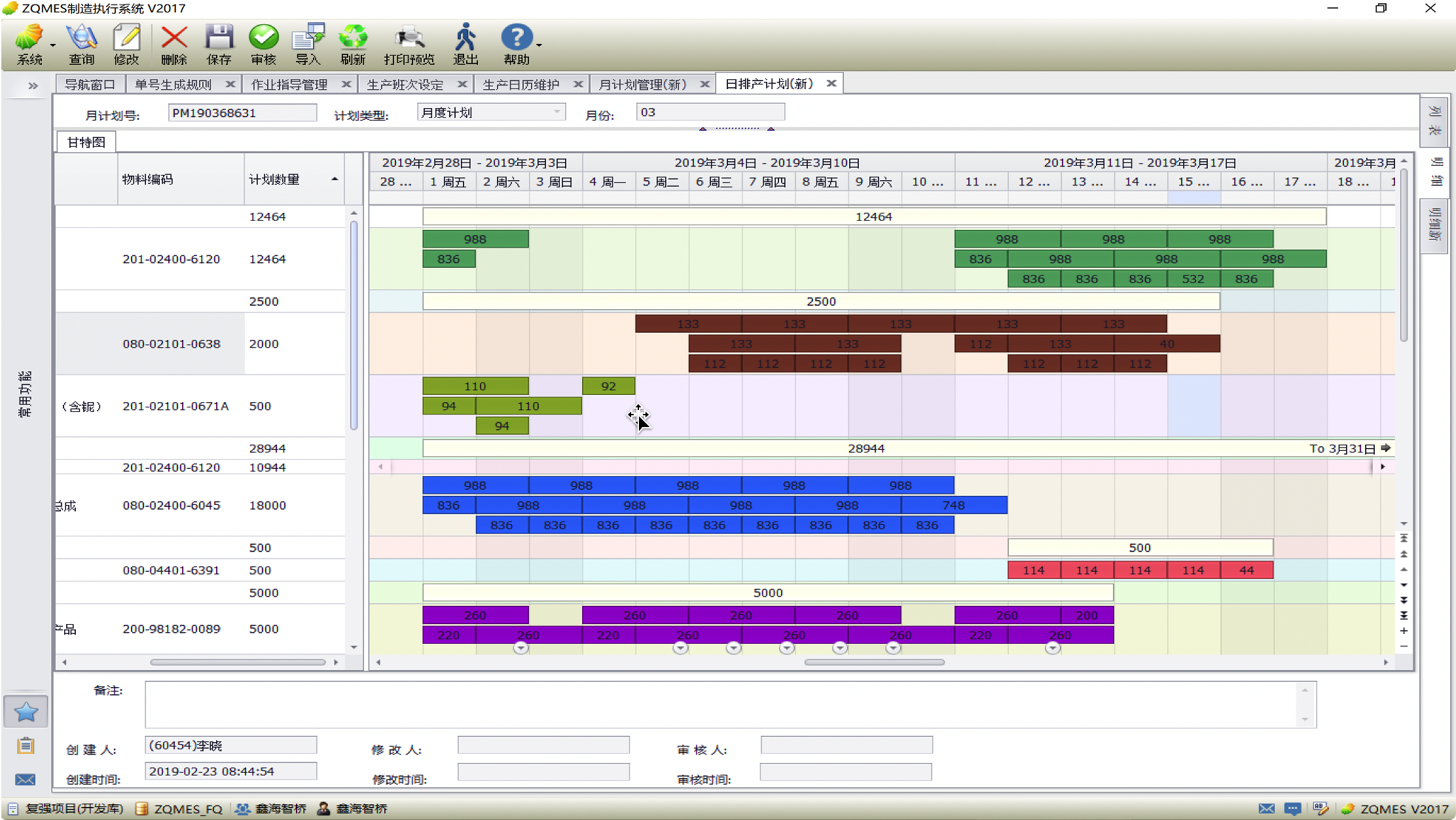Click the red 删除 (Delete) icon
The image size is (1456, 820).
coord(173,44)
